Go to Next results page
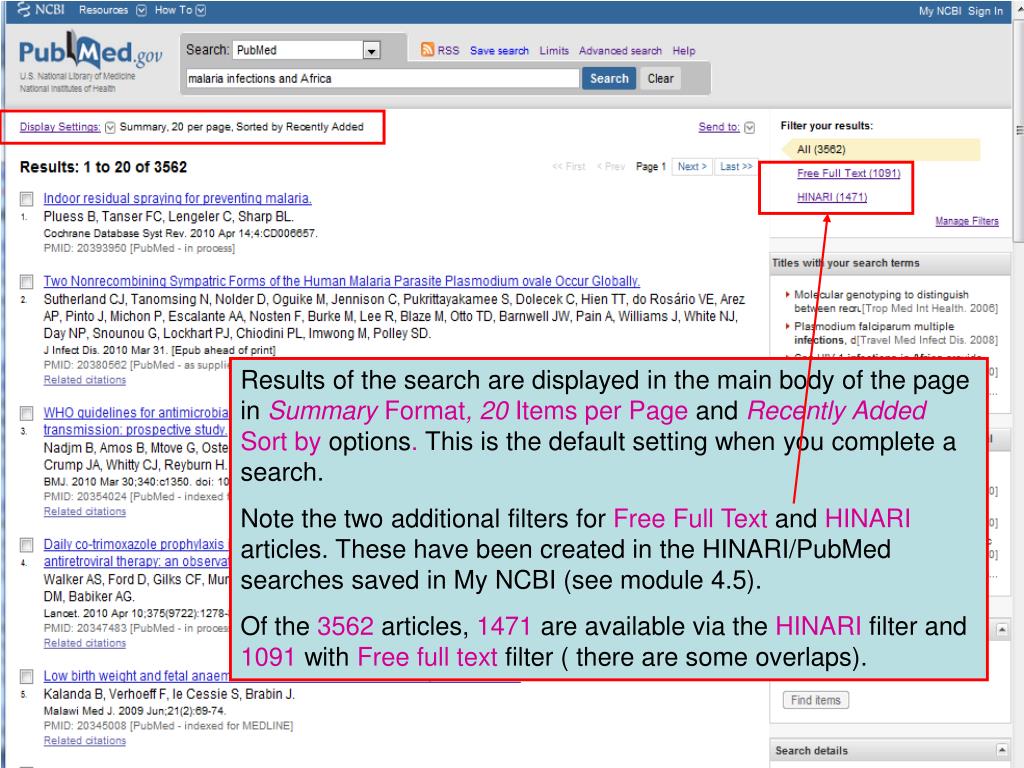Screen dimensions: 1024x768 pos(692,167)
